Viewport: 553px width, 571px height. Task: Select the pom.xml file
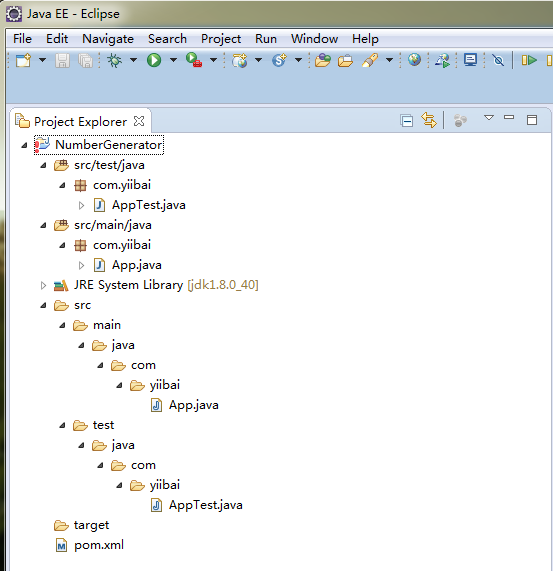[99, 545]
